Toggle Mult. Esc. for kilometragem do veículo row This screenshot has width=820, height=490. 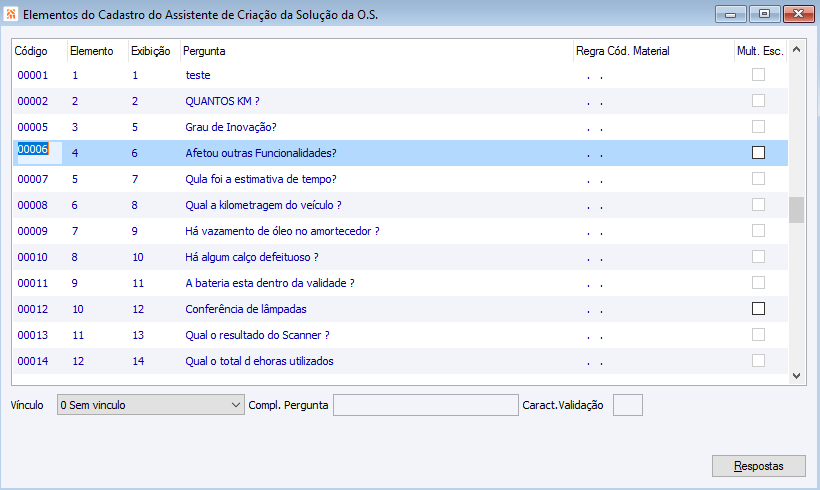click(758, 204)
